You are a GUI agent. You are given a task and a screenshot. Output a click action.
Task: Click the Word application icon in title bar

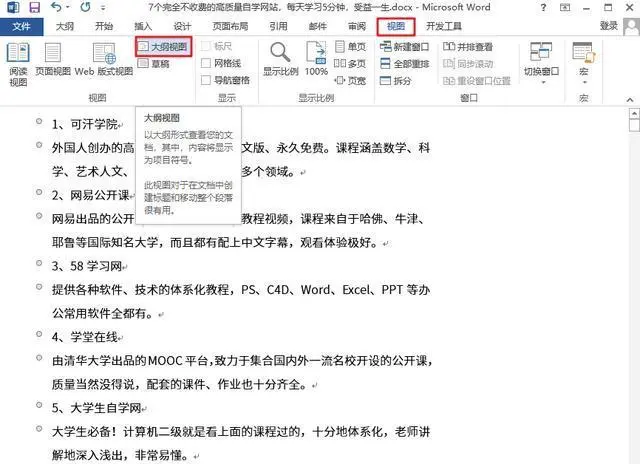[13, 7]
